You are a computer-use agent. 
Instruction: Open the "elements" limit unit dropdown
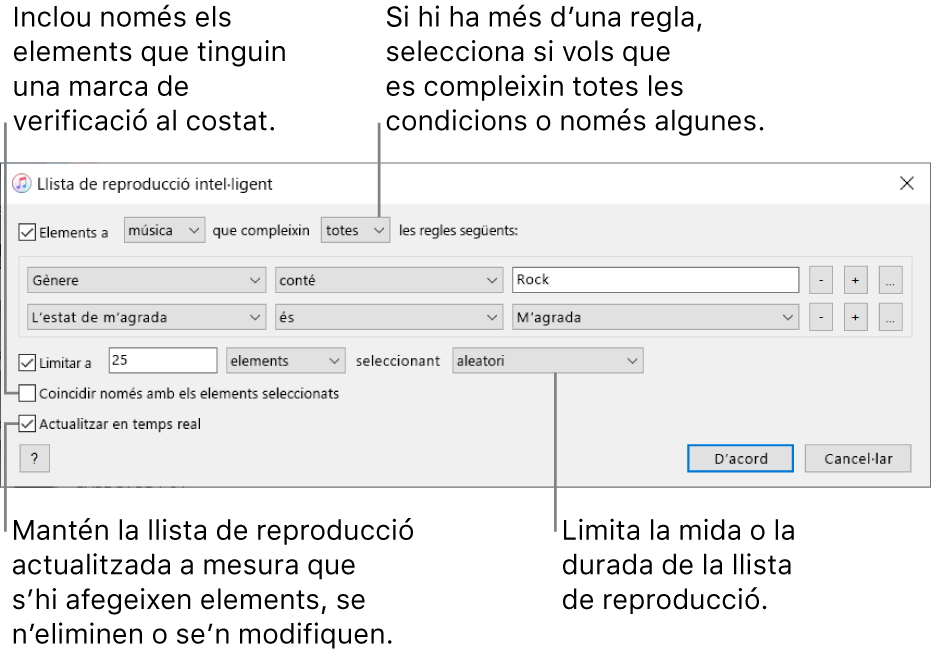point(286,361)
